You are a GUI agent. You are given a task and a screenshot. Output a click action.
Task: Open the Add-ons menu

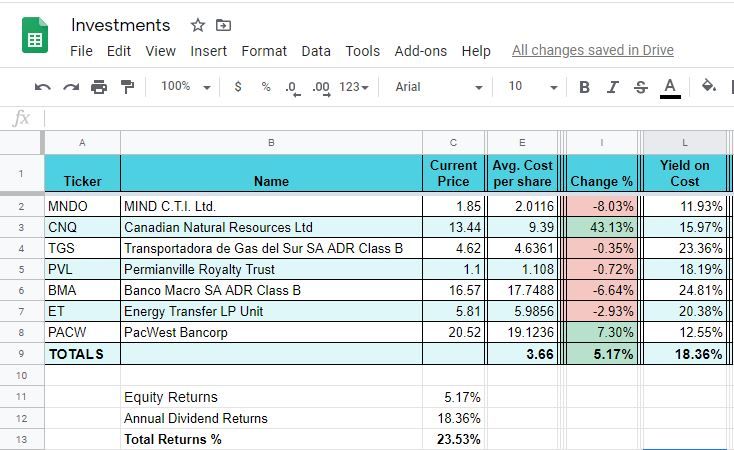coord(421,51)
